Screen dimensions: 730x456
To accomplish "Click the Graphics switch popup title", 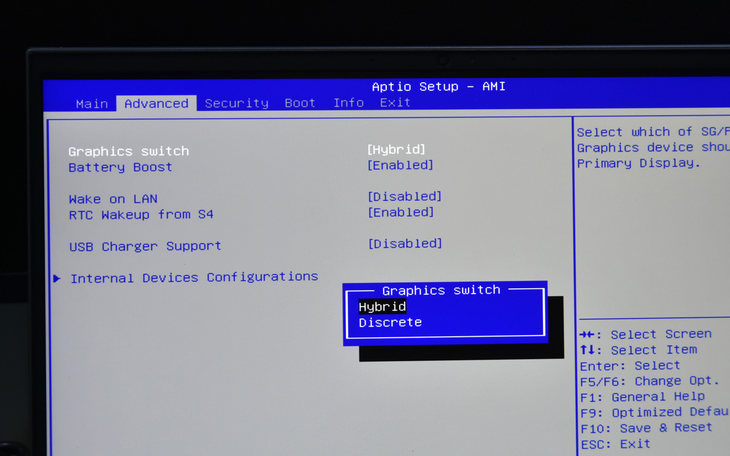I will 441,290.
